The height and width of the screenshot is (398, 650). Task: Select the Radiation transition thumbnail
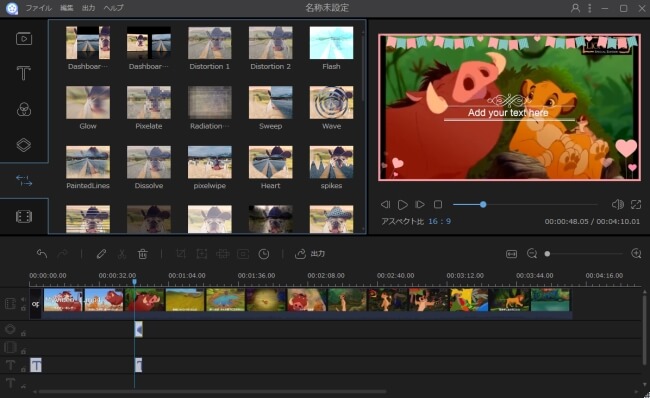[209, 103]
